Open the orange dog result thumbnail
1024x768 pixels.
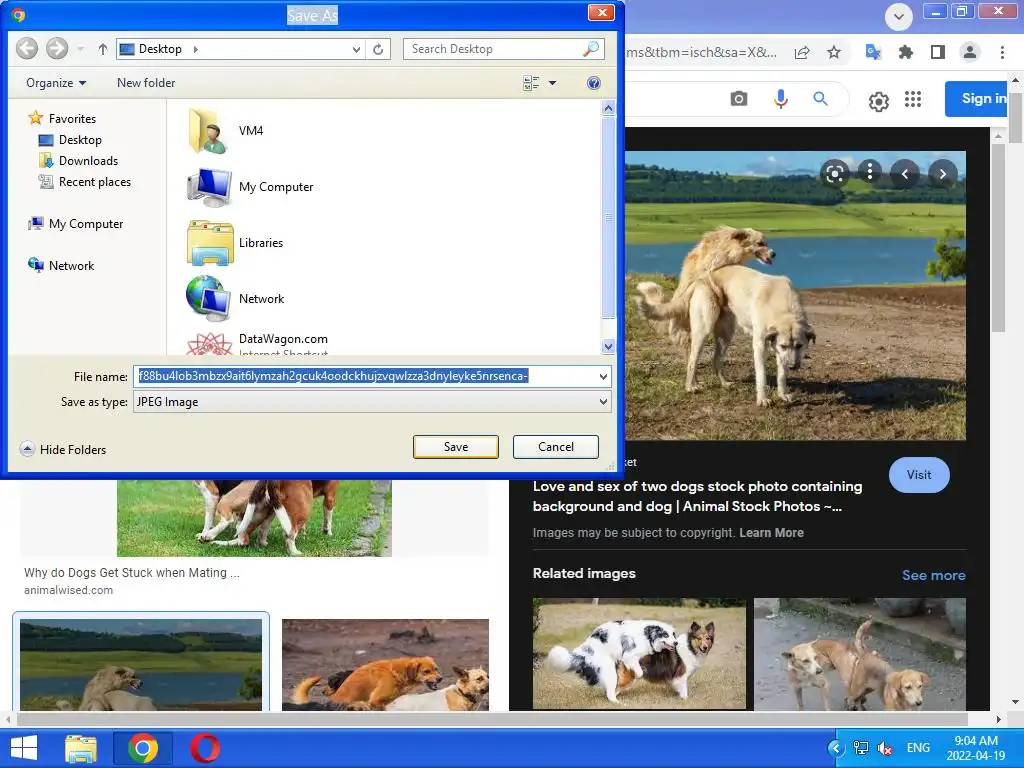coord(385,664)
